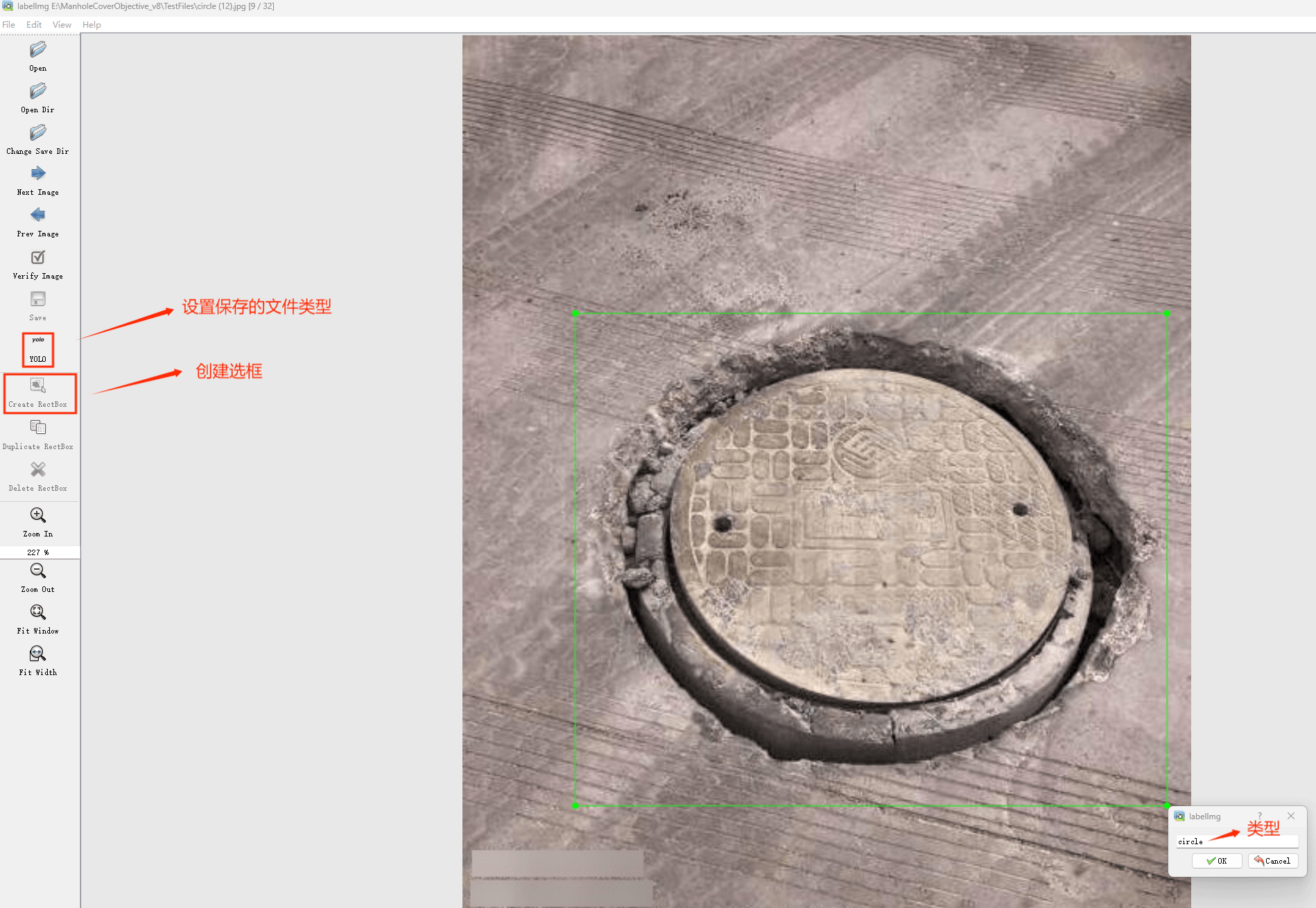
Task: Zoom In on the image
Action: click(38, 516)
